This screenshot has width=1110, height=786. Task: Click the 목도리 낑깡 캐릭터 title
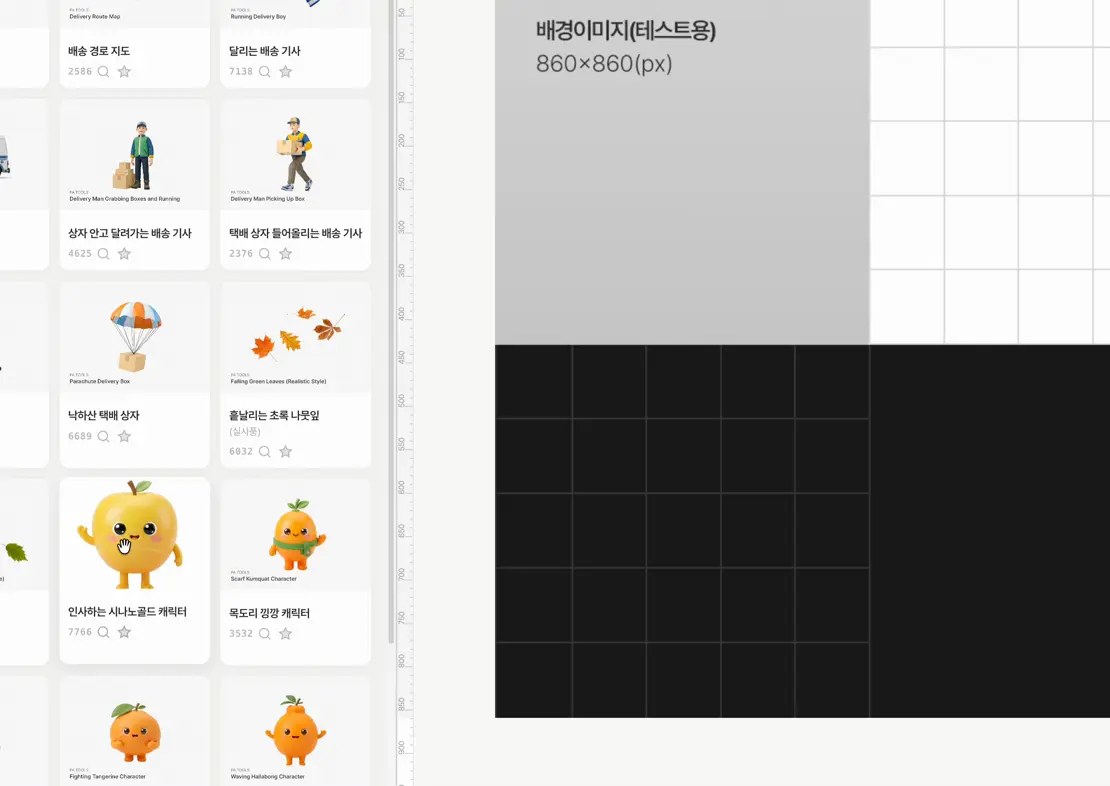[270, 613]
